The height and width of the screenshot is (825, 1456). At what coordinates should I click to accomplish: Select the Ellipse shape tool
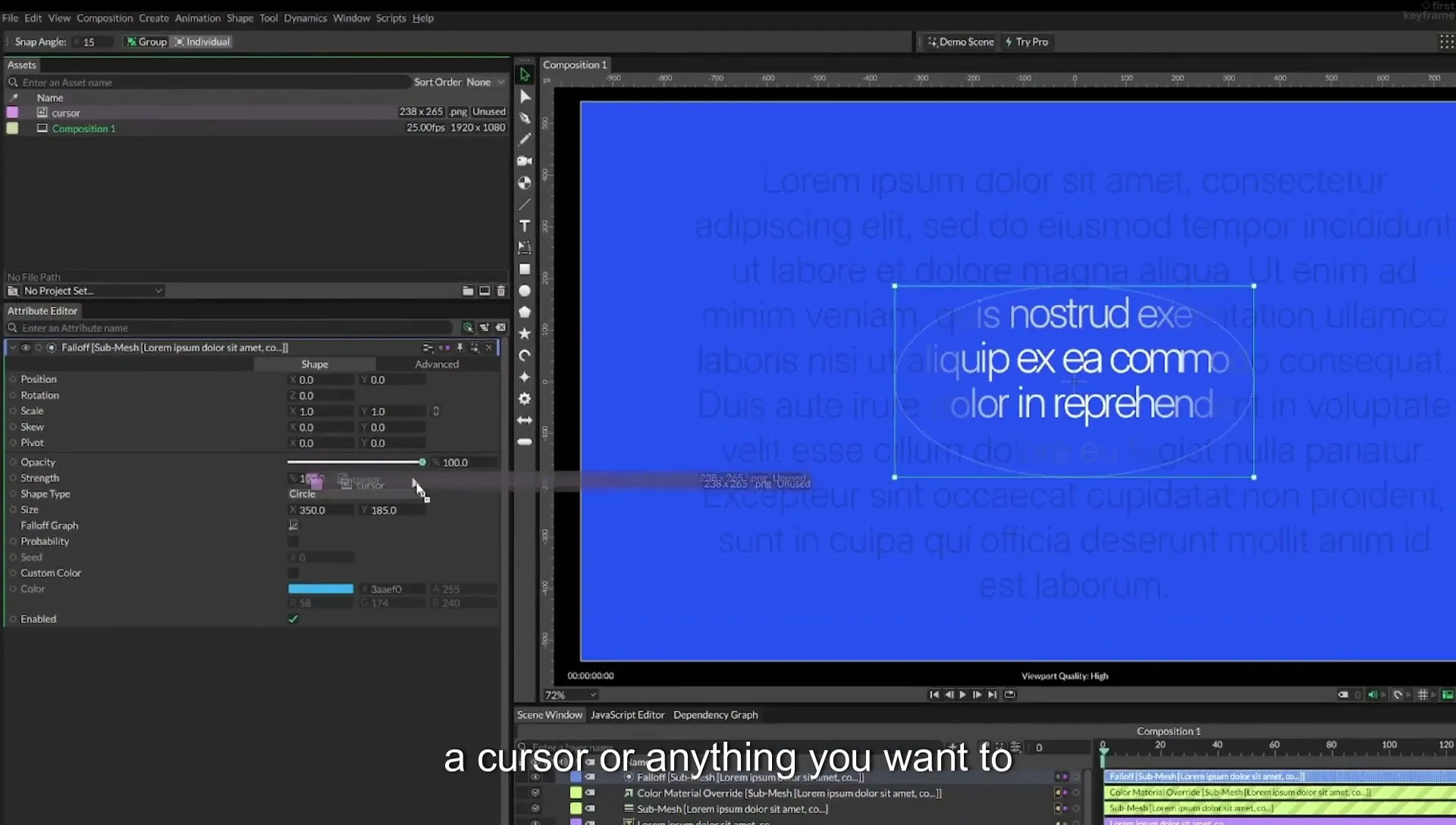(x=524, y=290)
